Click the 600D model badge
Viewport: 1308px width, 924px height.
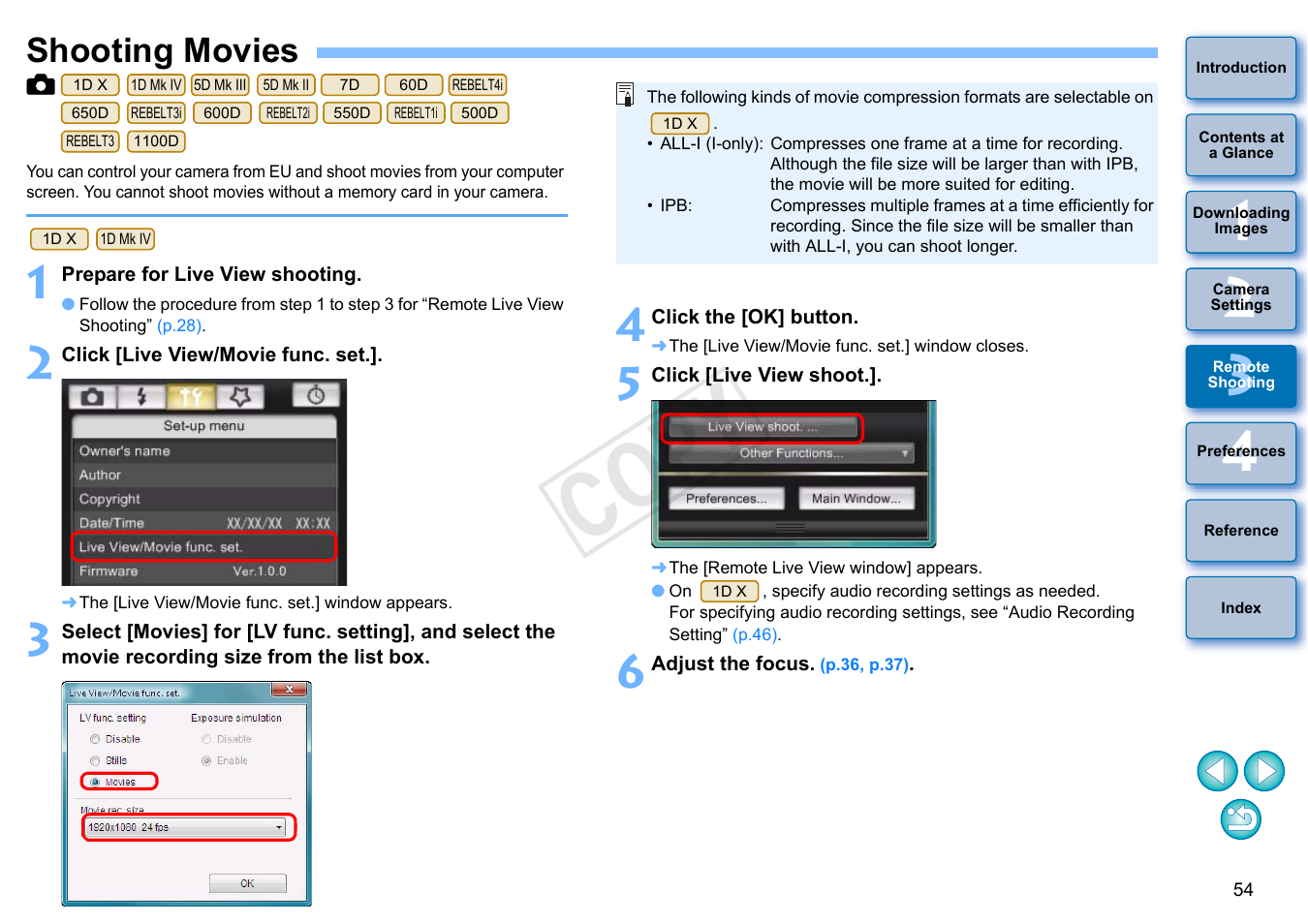(222, 113)
